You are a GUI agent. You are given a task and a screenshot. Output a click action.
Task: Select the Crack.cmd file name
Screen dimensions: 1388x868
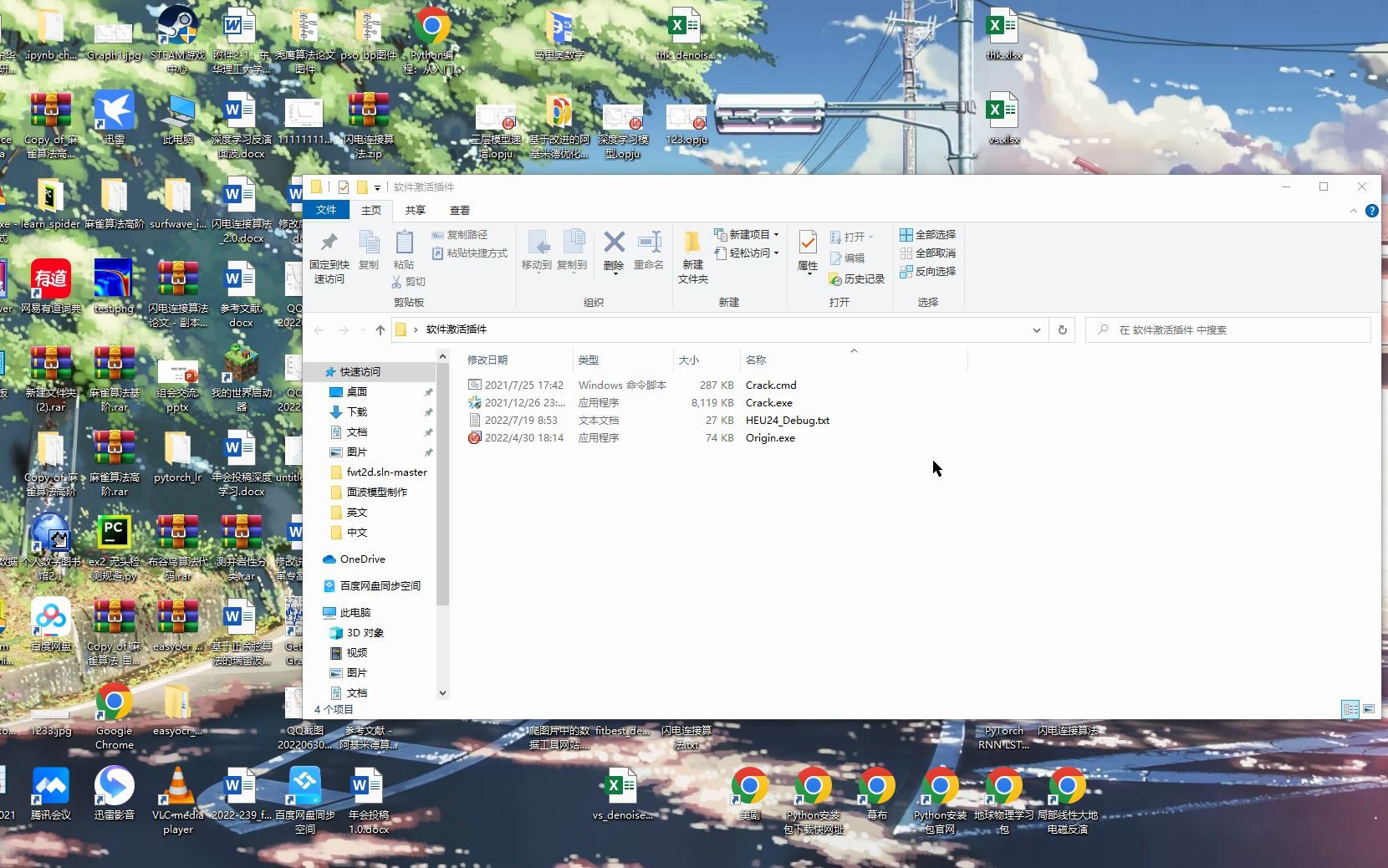(x=771, y=385)
